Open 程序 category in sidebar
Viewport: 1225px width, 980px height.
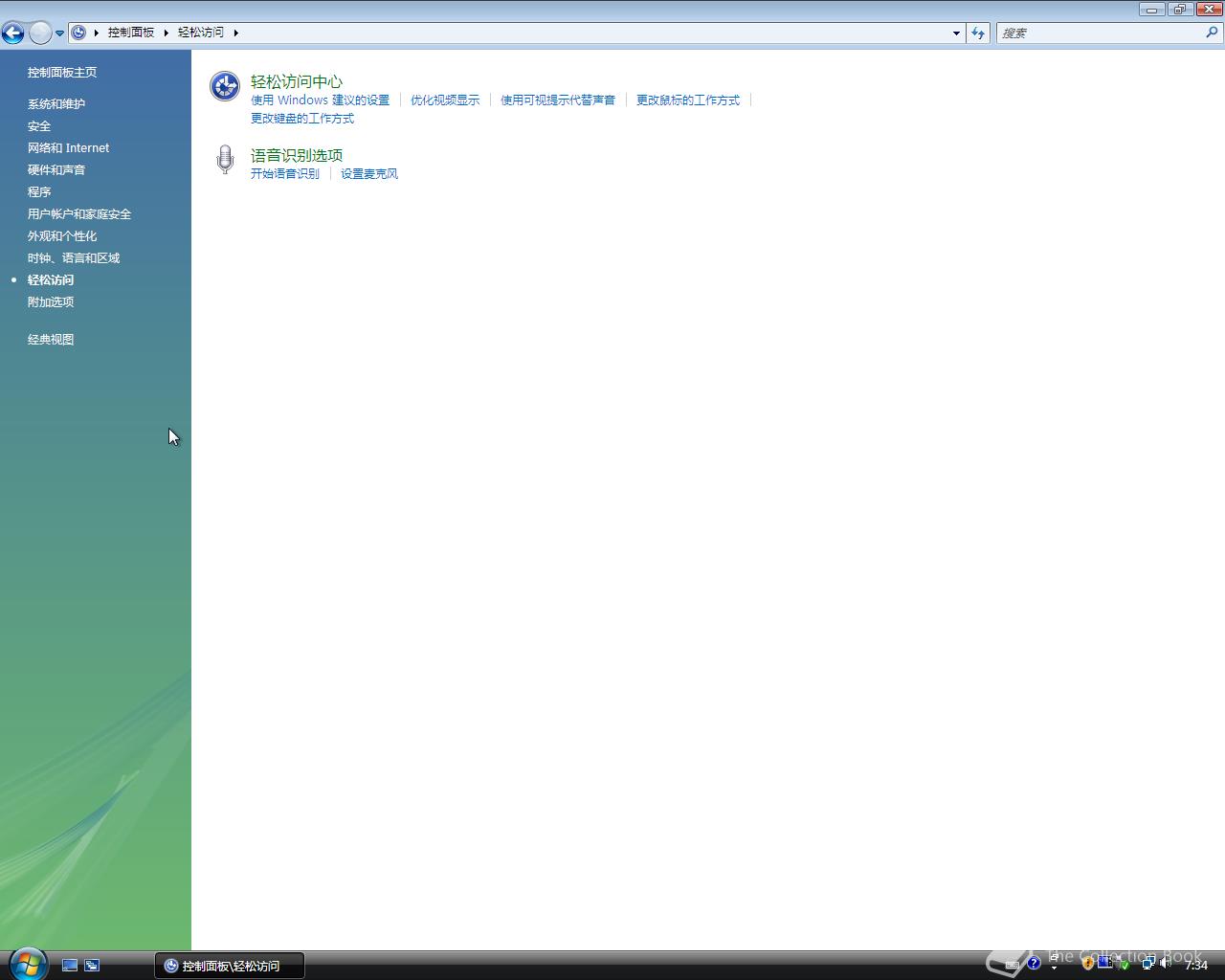pyautogui.click(x=39, y=192)
